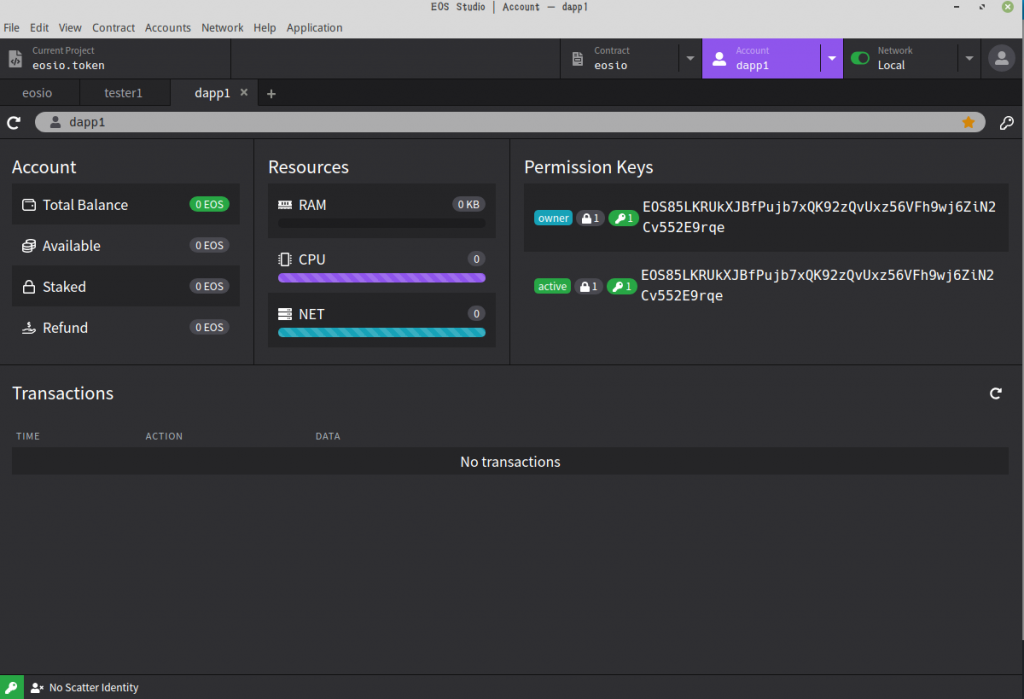Open the user profile avatar icon
This screenshot has width=1024, height=699.
1001,59
